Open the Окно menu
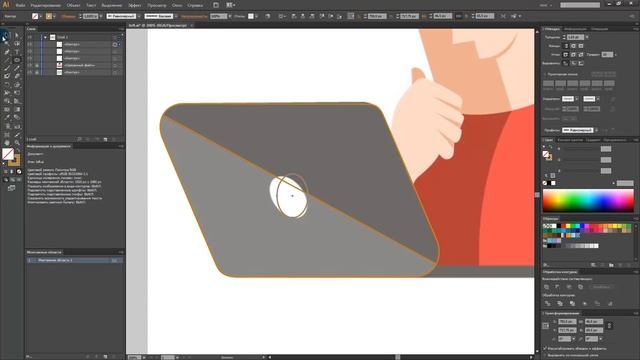 (177, 5)
